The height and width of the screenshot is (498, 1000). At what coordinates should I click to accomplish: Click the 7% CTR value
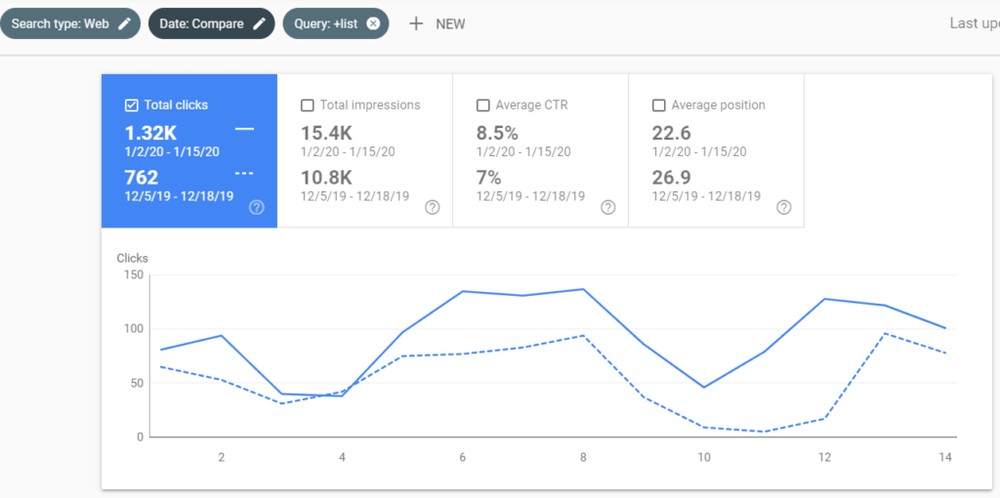coord(489,177)
